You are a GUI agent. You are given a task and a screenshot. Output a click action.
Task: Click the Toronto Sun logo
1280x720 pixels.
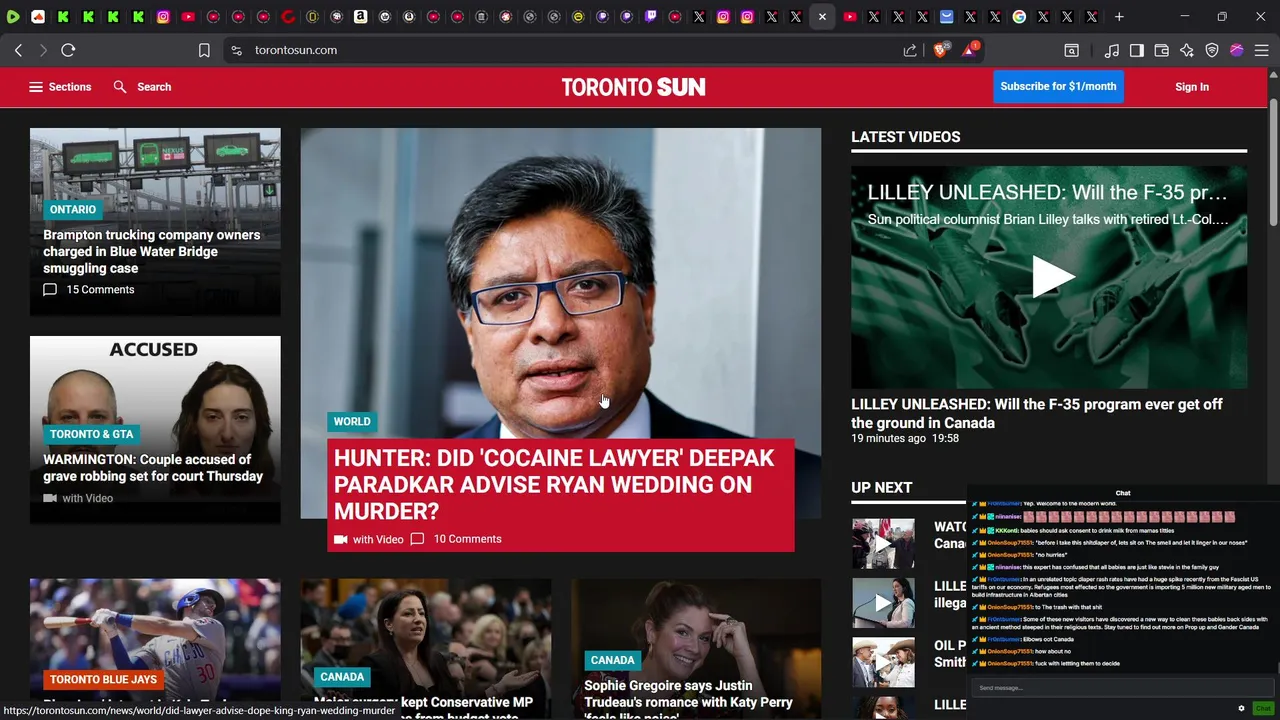633,87
